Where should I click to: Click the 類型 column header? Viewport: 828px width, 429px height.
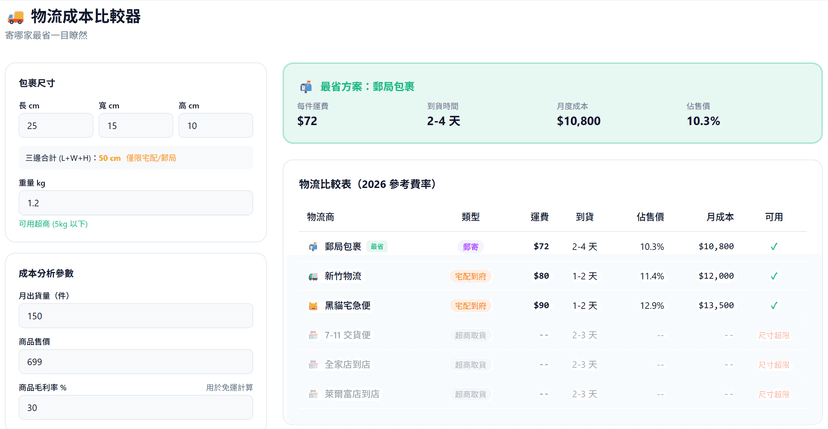coord(471,217)
